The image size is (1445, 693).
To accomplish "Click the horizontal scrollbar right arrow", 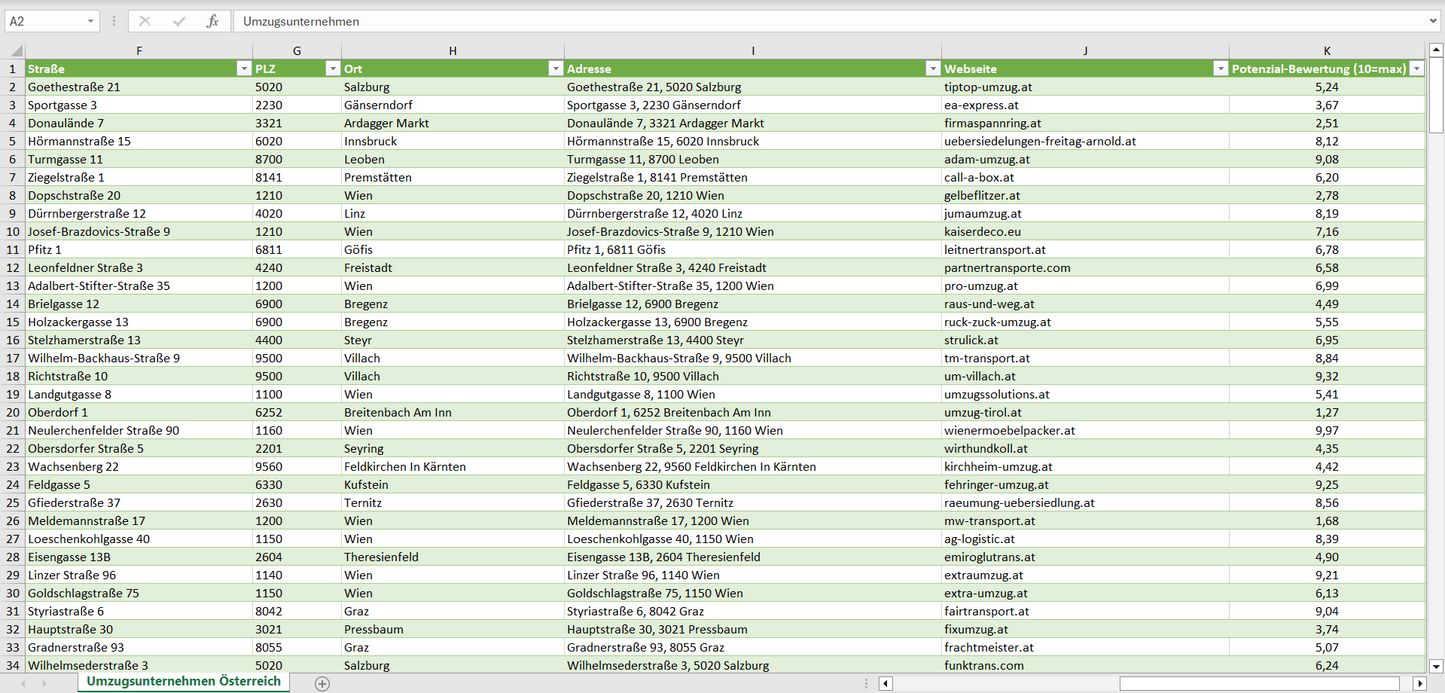I will point(1419,683).
